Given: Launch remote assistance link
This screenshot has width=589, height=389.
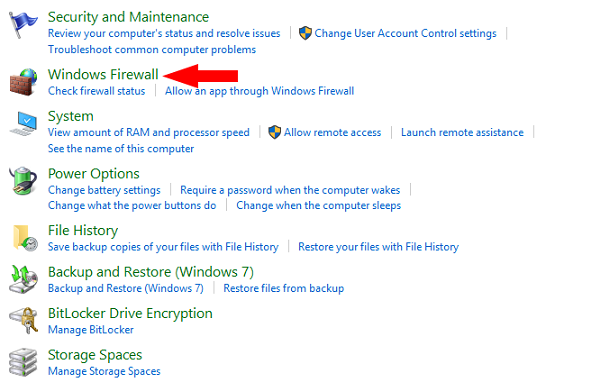Looking at the screenshot, I should 462,132.
